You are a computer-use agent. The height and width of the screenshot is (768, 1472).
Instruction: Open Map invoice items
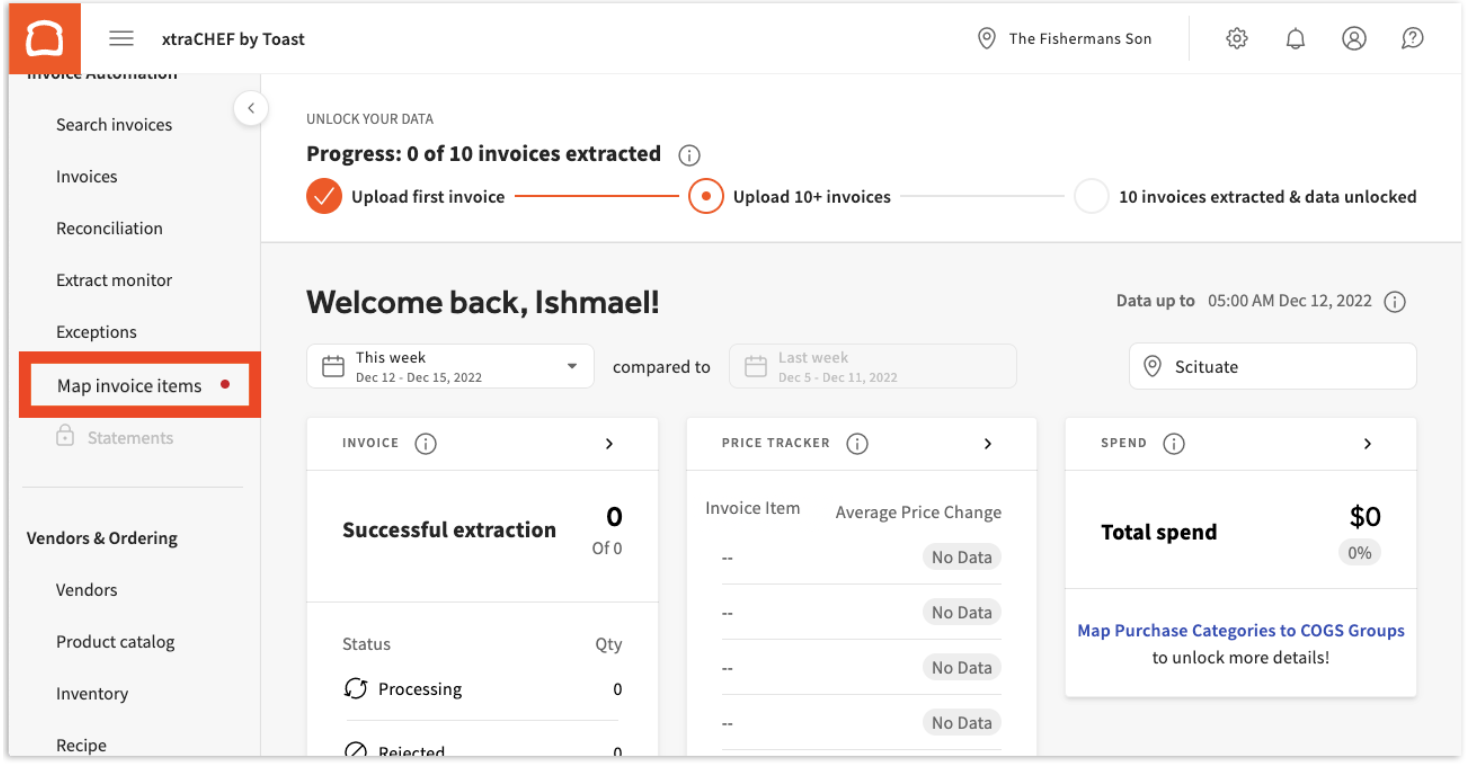(x=131, y=384)
